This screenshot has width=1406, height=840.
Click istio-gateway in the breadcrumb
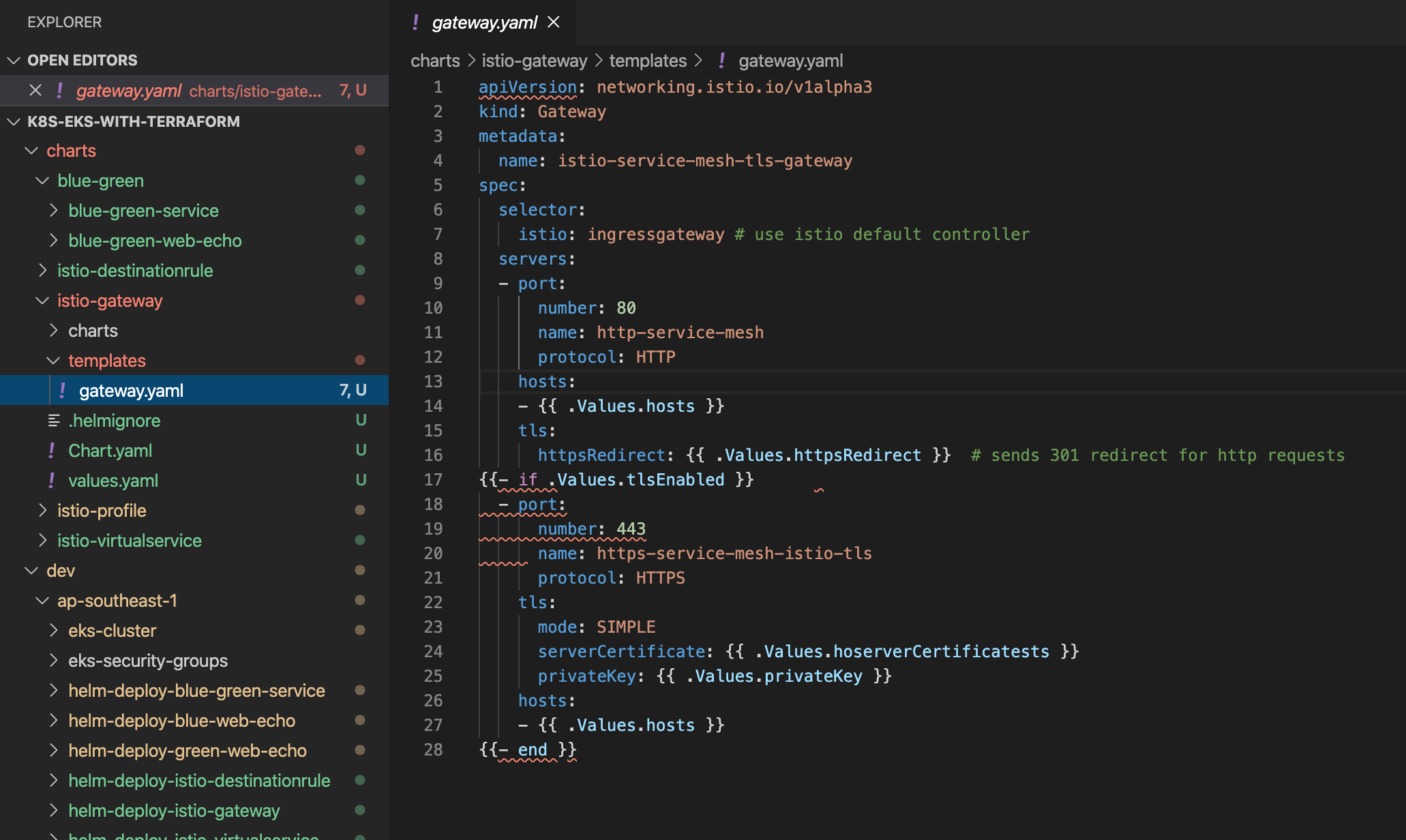[x=534, y=61]
